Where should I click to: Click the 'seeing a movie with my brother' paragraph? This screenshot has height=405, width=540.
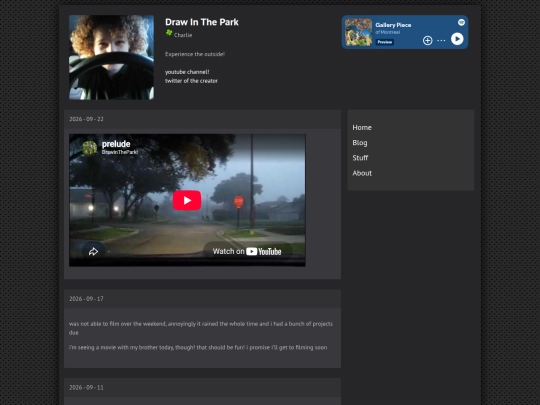click(198, 347)
